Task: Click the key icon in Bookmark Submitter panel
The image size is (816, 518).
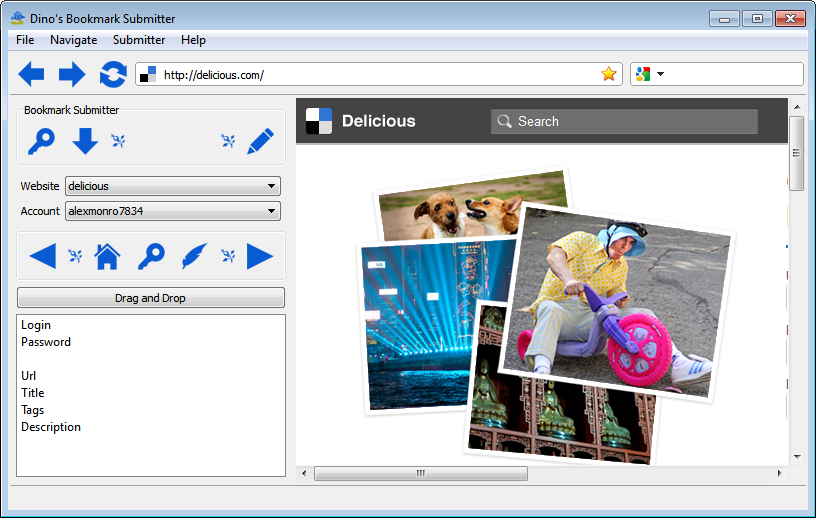Action: point(41,141)
